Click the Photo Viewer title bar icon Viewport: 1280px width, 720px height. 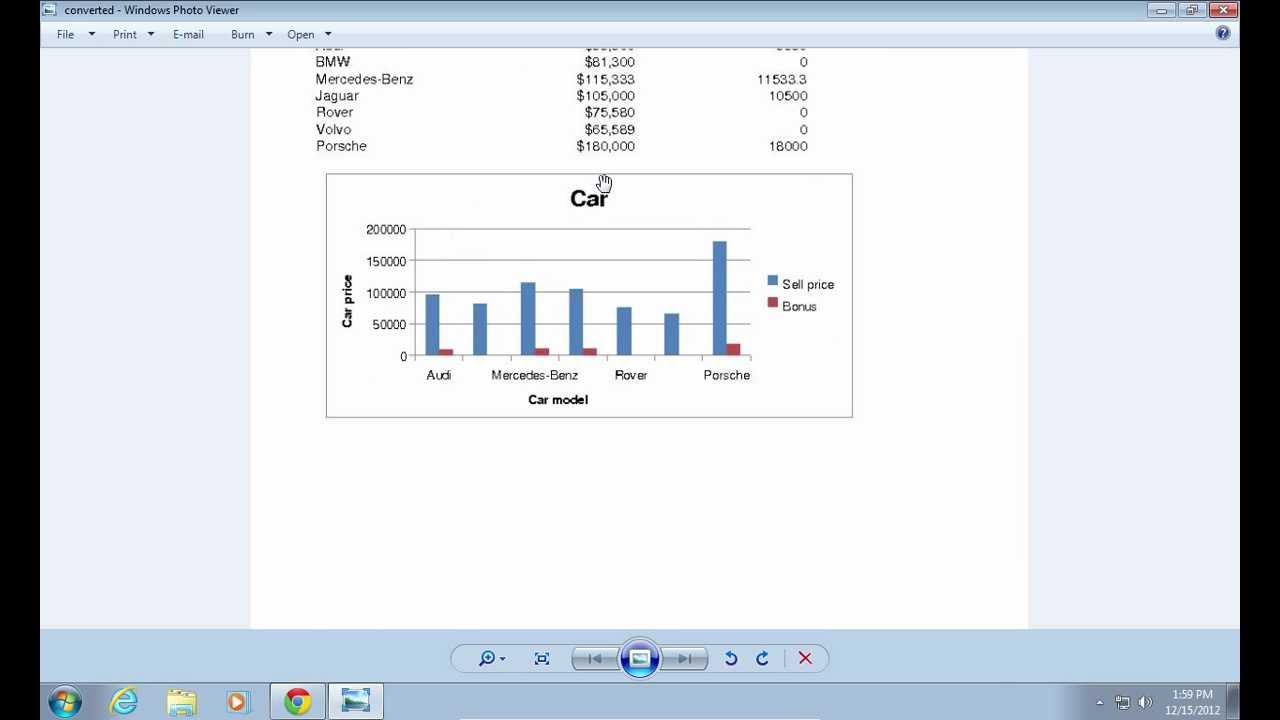pos(49,10)
